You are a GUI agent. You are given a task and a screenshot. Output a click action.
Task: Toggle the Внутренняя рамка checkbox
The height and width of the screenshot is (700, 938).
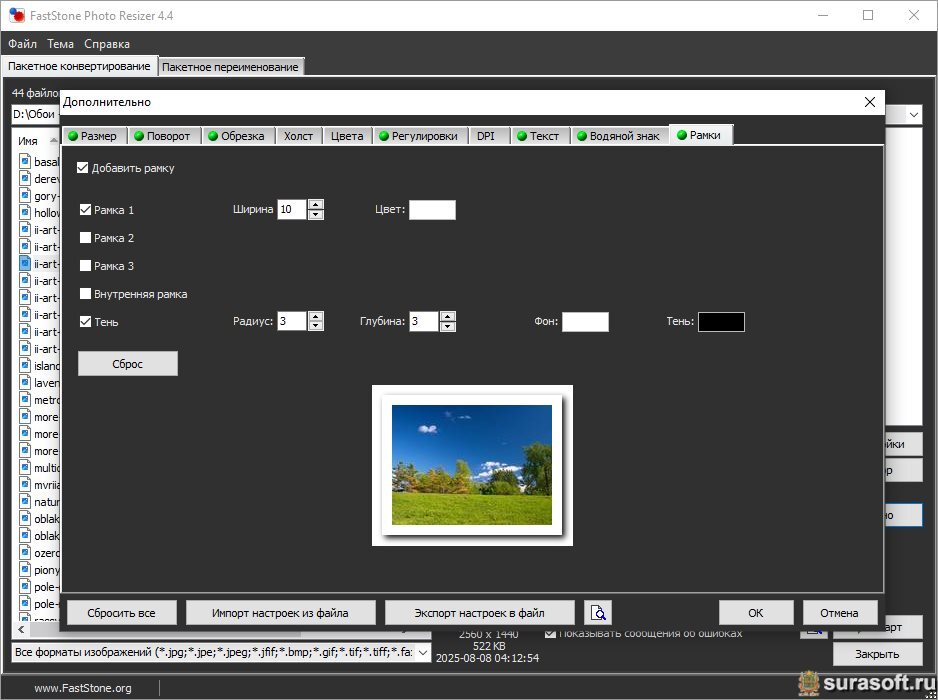tap(86, 294)
